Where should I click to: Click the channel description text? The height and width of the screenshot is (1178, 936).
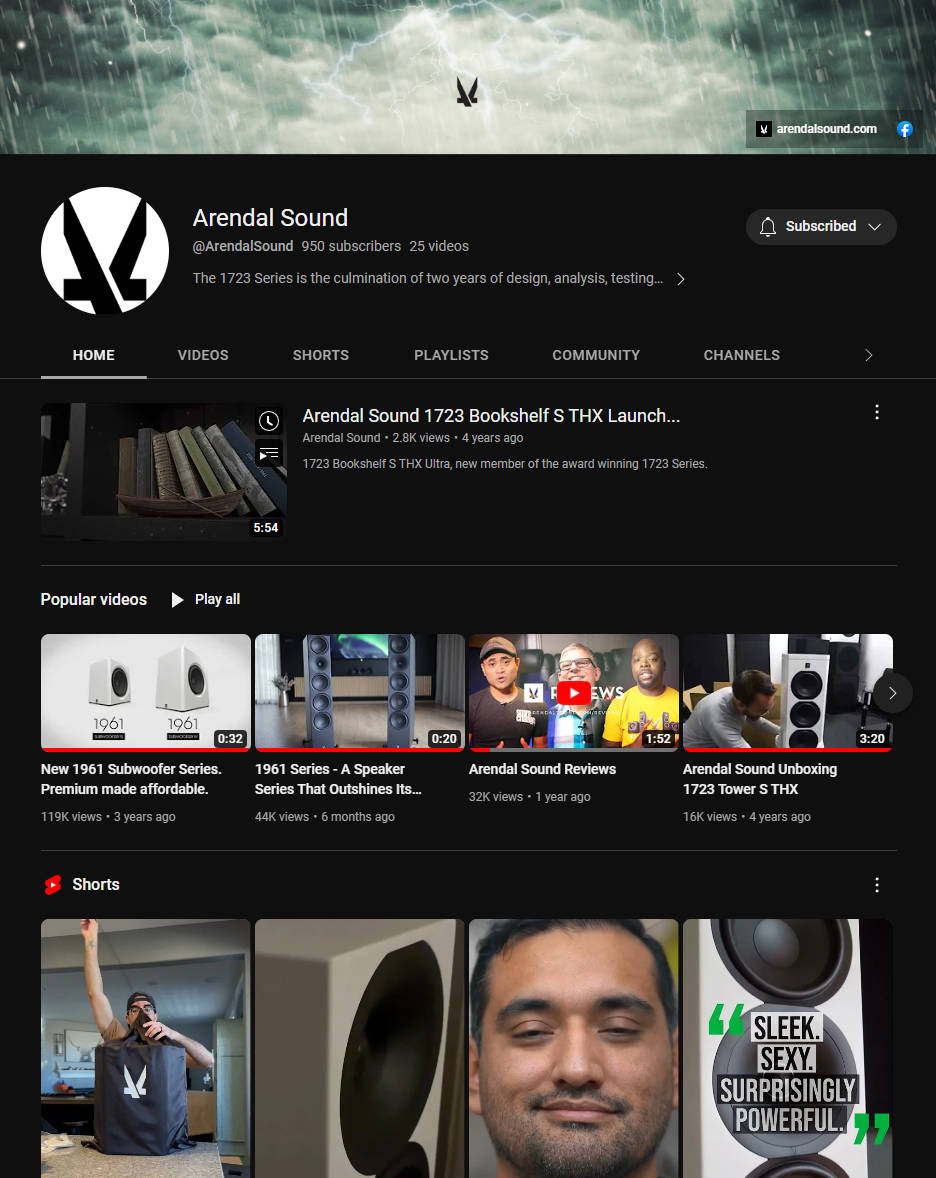428,279
